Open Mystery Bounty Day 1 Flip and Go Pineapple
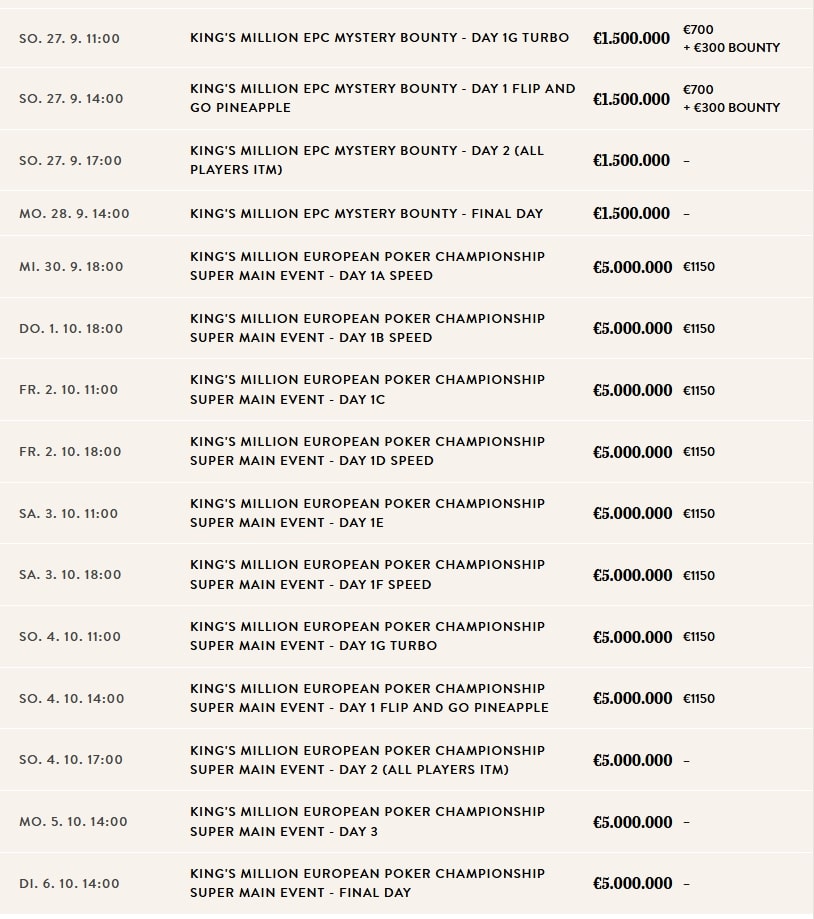 [x=382, y=98]
